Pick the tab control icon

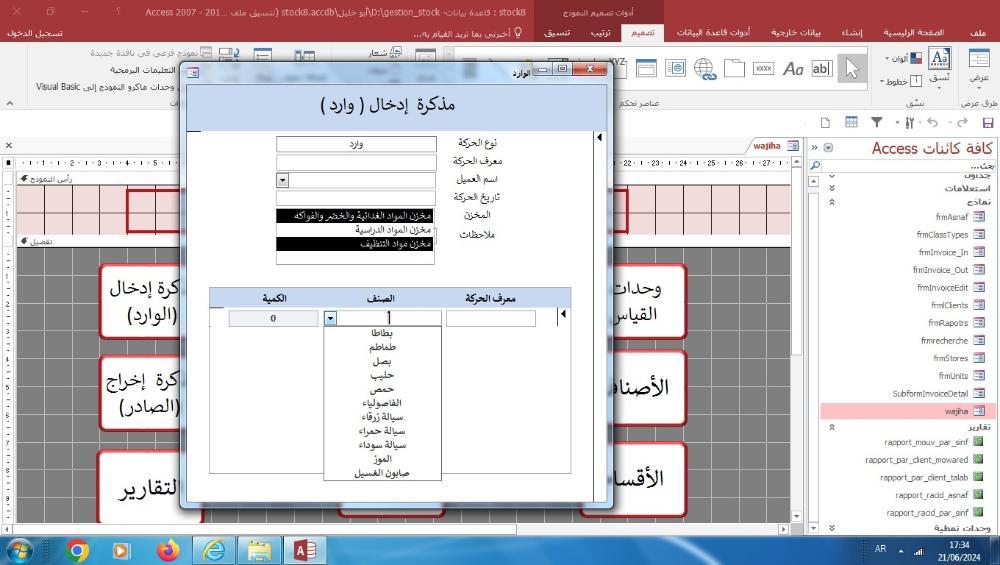click(734, 68)
